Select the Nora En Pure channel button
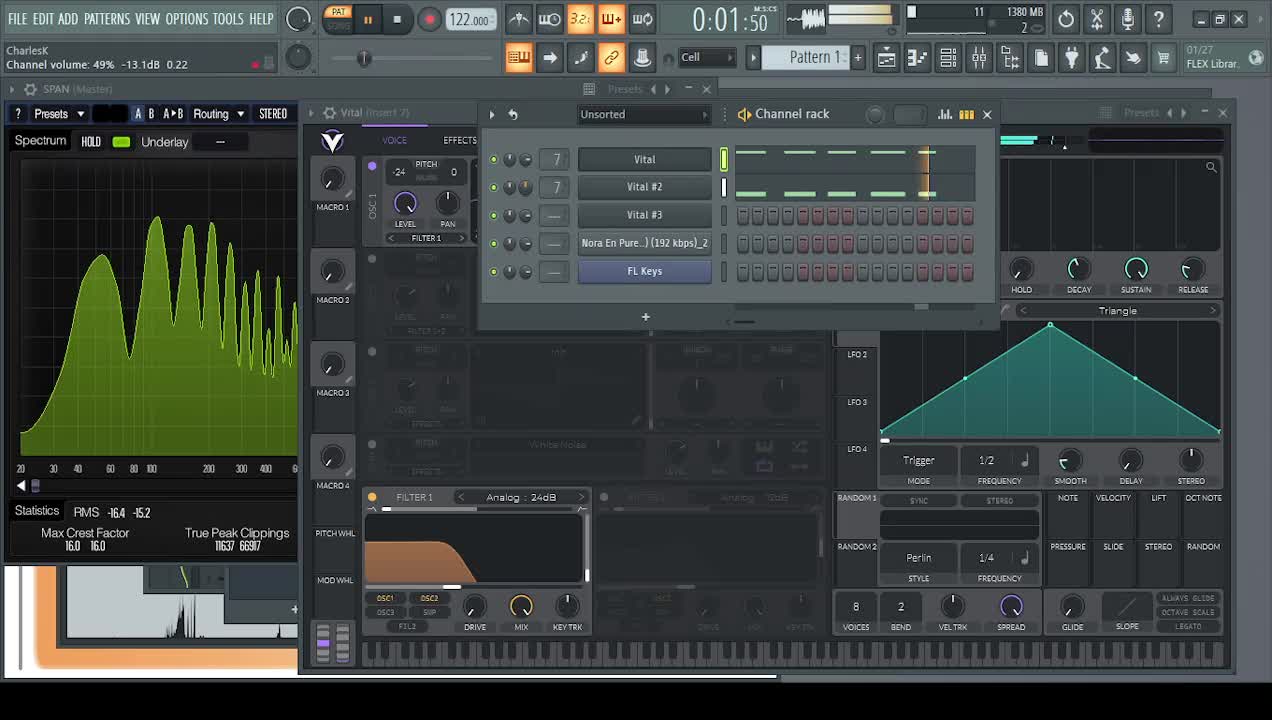Viewport: 1272px width, 720px height. tap(644, 243)
